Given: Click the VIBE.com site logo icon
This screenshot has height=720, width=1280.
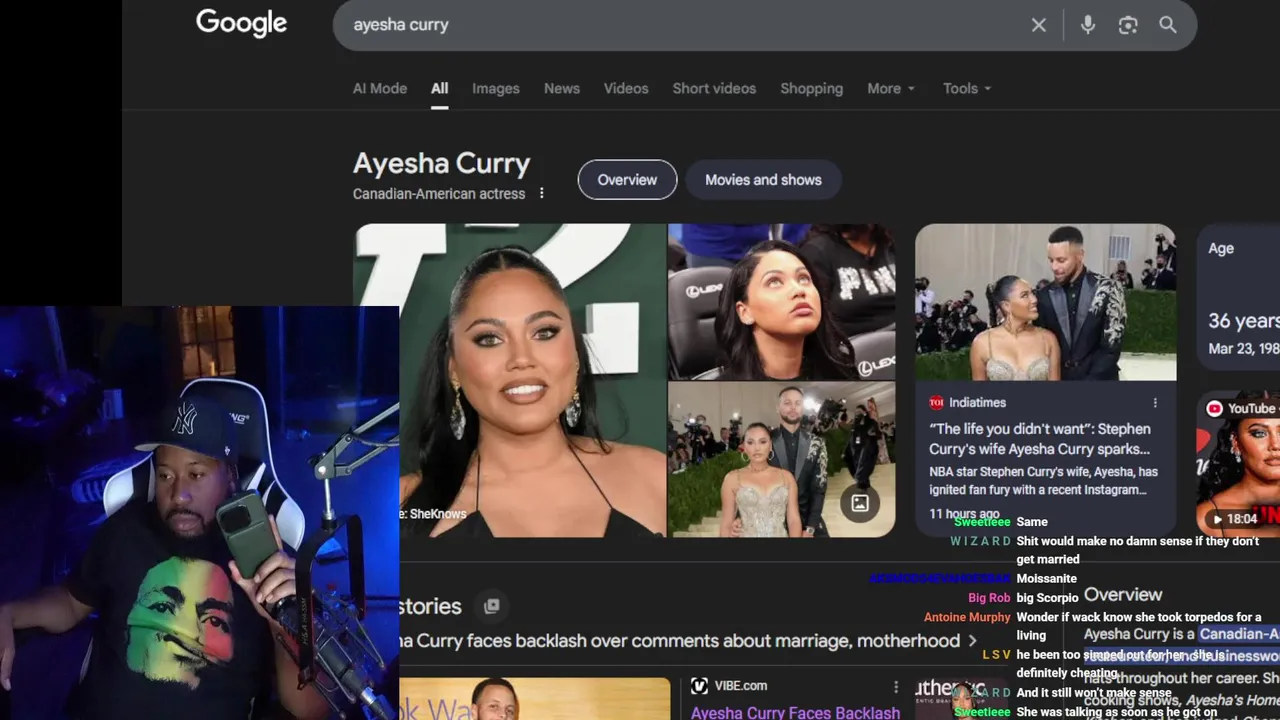Looking at the screenshot, I should pyautogui.click(x=699, y=686).
